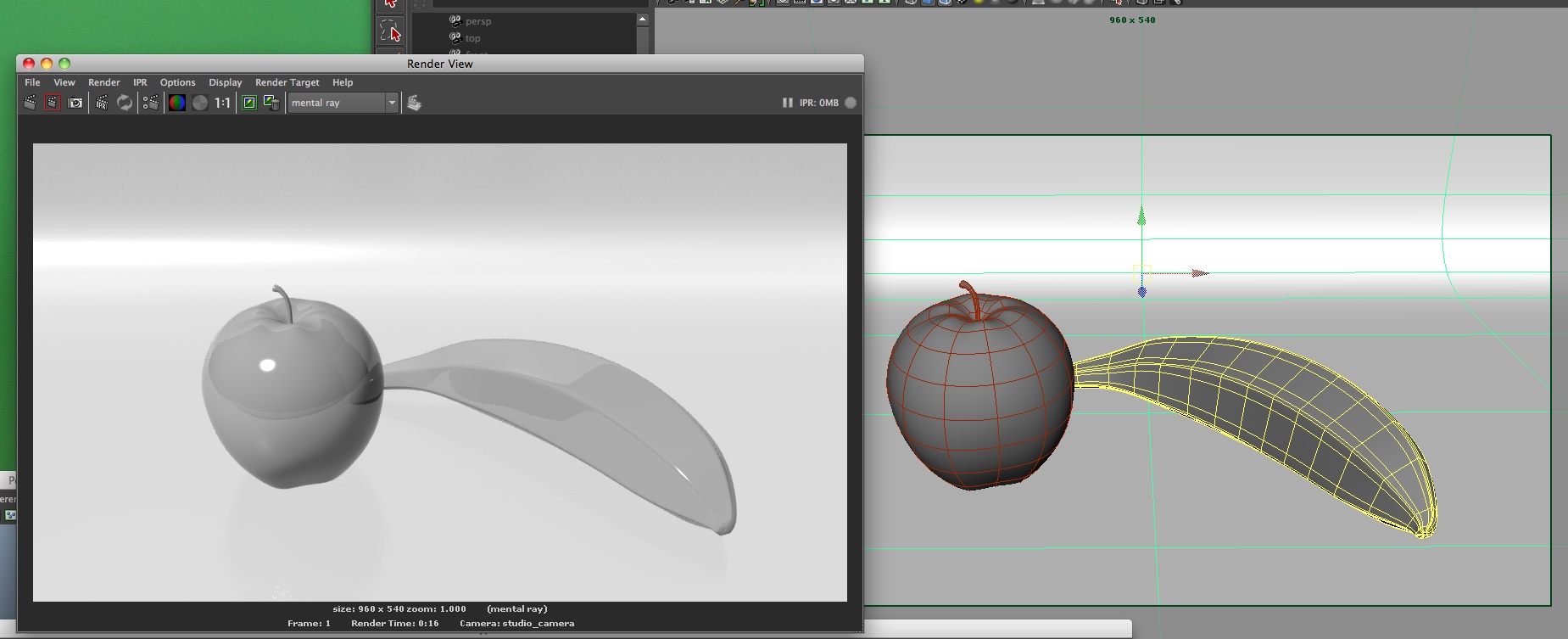This screenshot has height=639, width=1568.
Task: Open the Render menu
Action: [104, 82]
